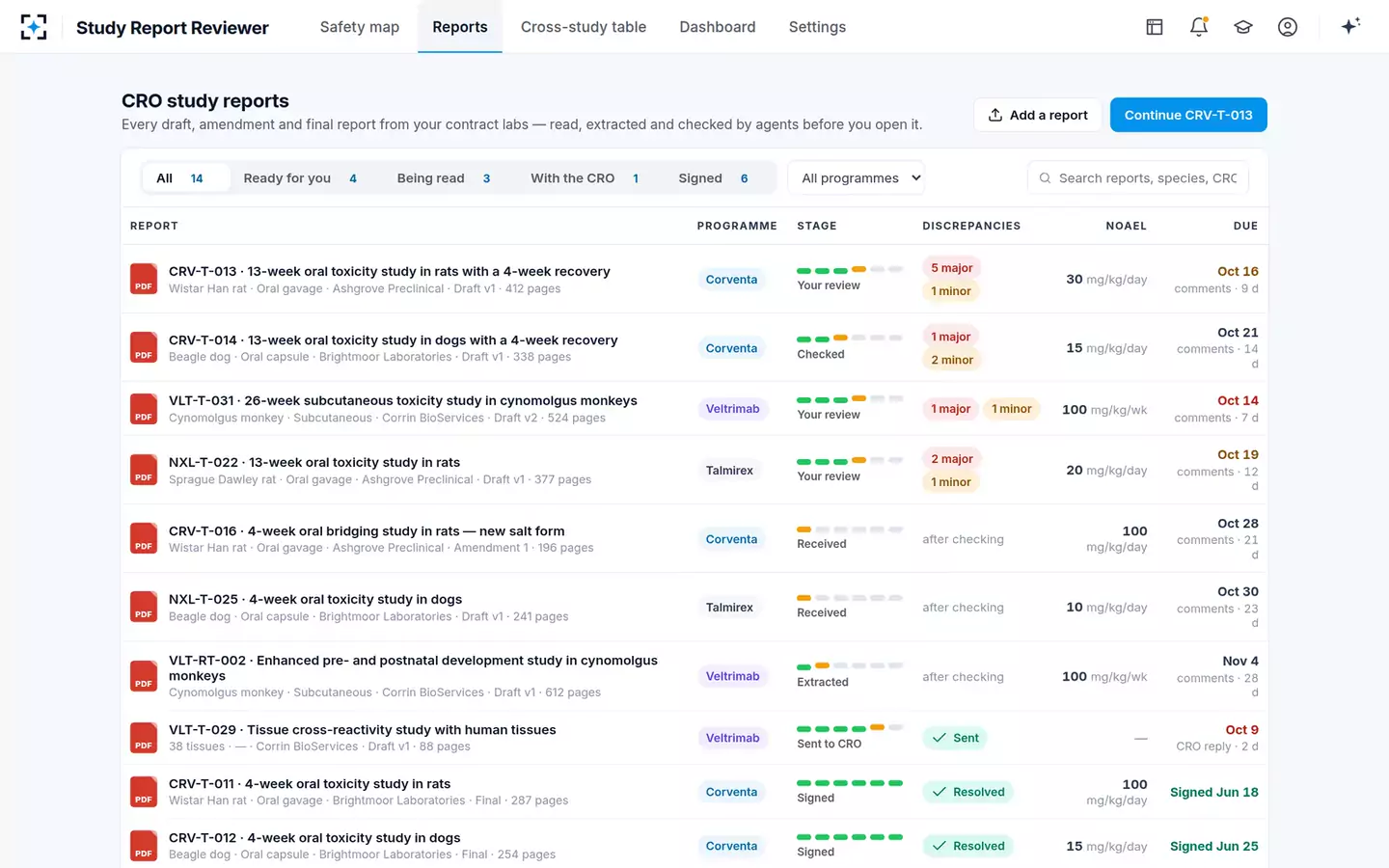1389x868 pixels.
Task: Open the Settings tab
Action: pyautogui.click(x=817, y=27)
